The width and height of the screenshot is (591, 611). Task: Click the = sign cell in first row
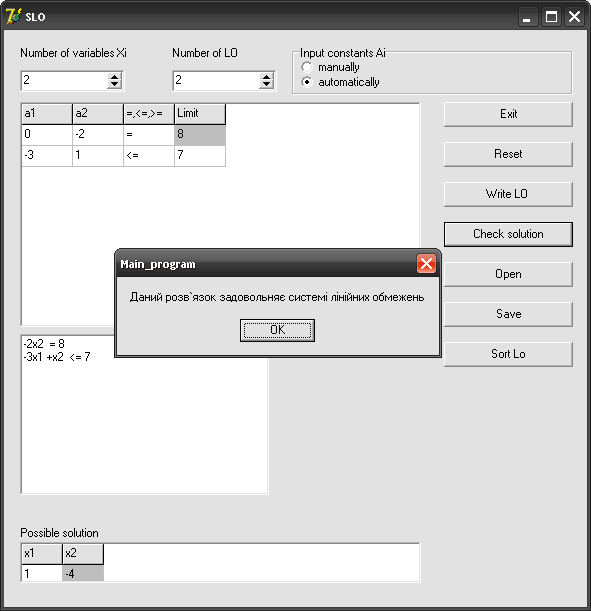coord(149,135)
